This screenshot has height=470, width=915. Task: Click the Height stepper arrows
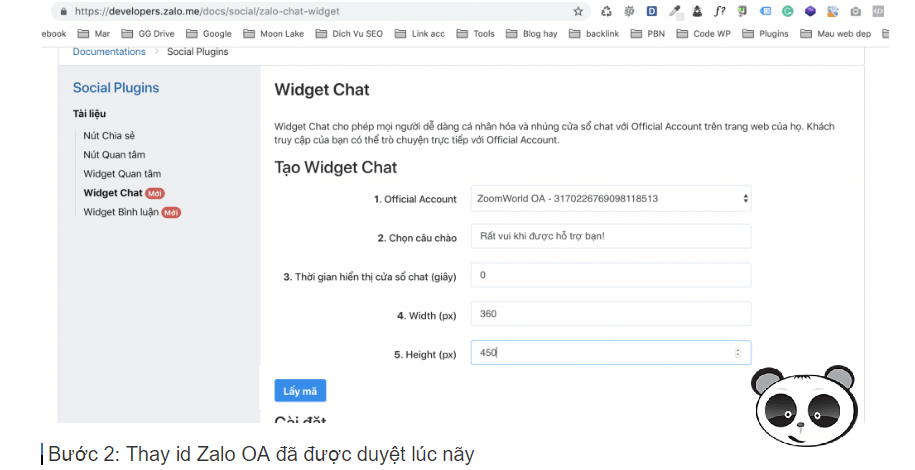[738, 353]
